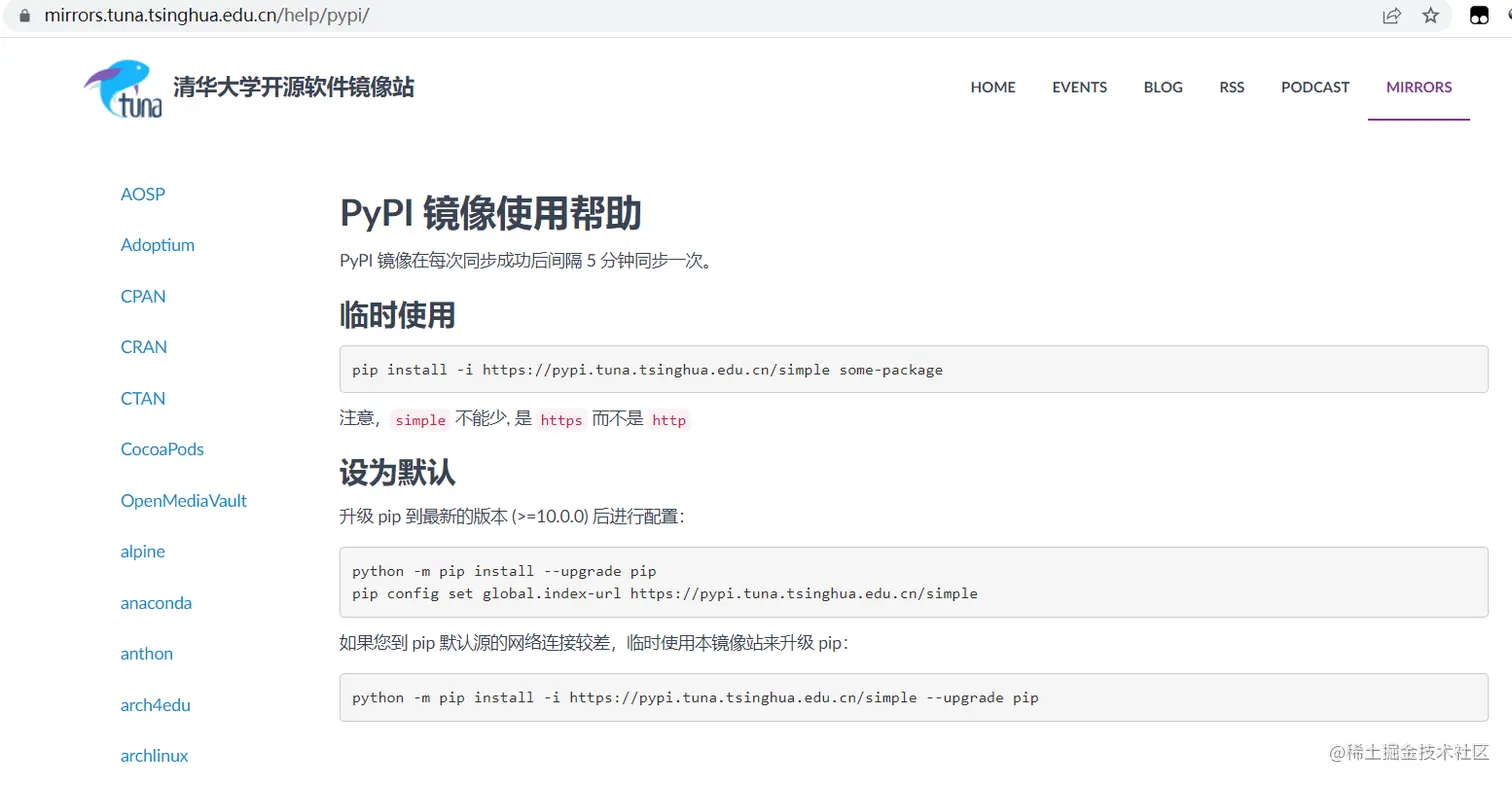Viewport: 1512px width, 785px height.
Task: Click the sentence about syncing every 5 分钟
Action: click(526, 261)
